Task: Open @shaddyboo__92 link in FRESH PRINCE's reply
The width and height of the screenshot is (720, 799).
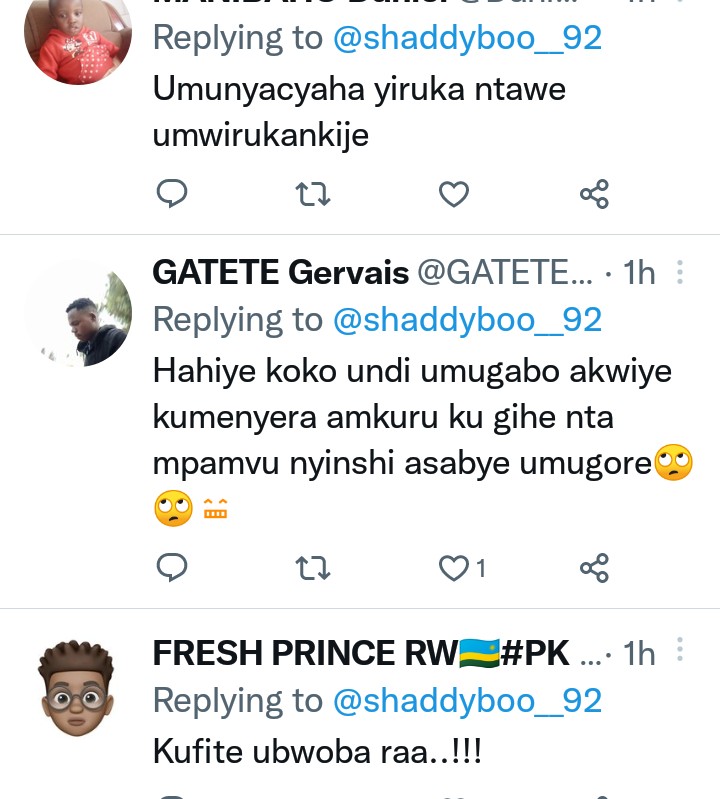Action: [467, 701]
